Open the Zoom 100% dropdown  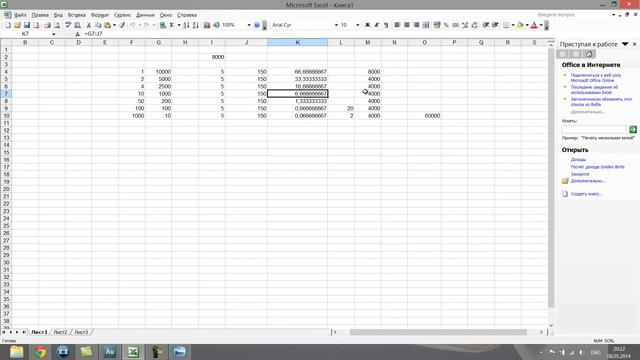pos(249,25)
